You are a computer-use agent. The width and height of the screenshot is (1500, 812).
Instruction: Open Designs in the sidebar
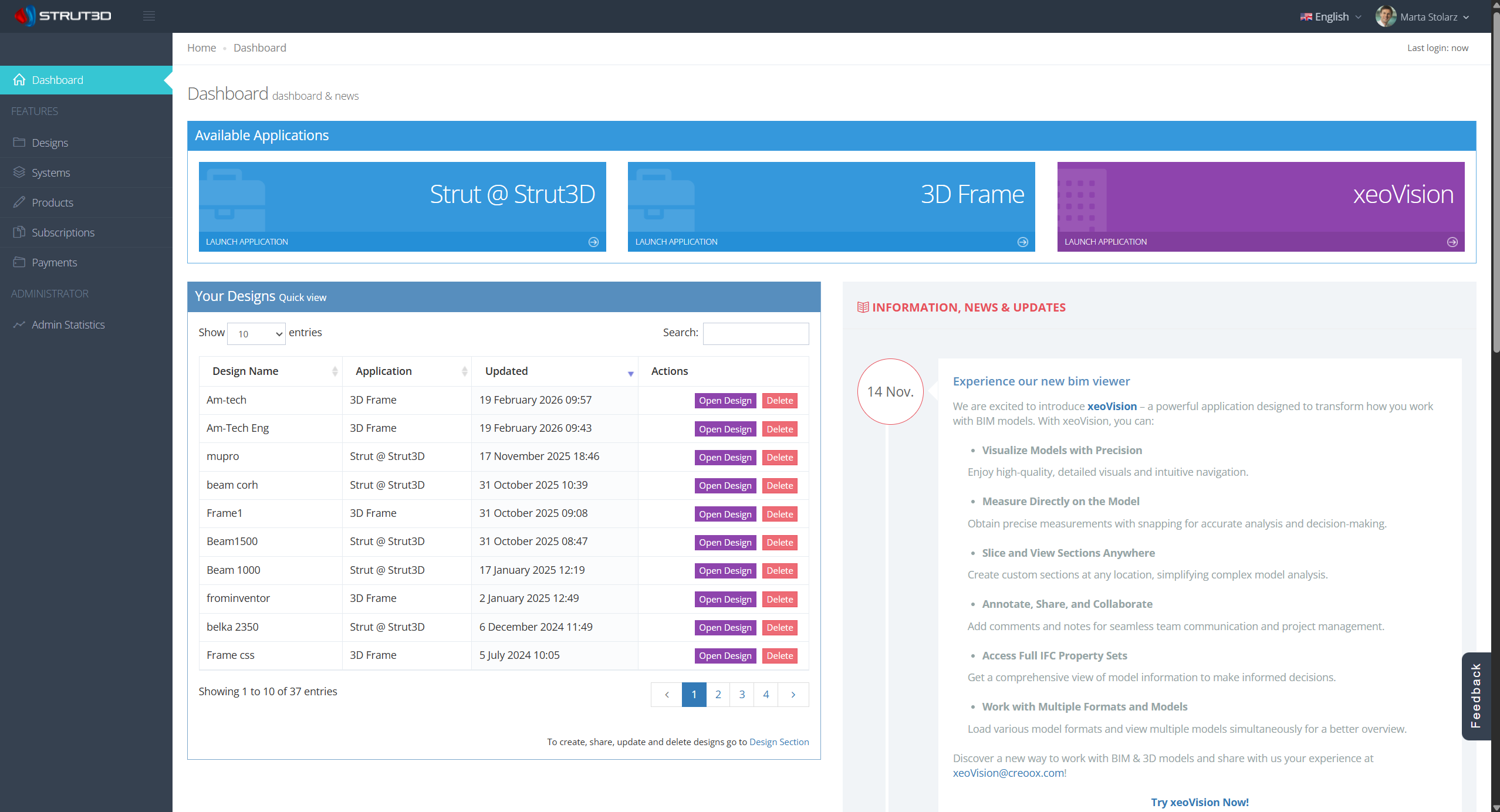[x=50, y=143]
